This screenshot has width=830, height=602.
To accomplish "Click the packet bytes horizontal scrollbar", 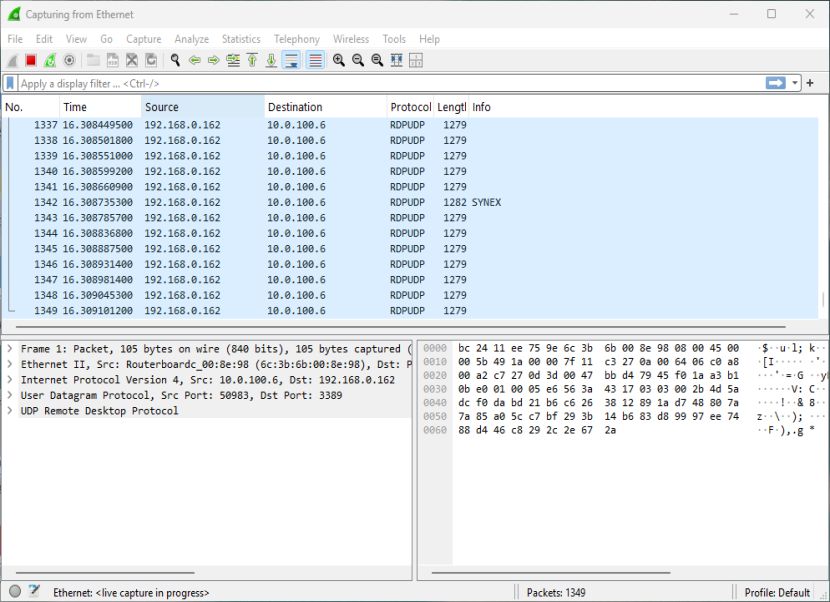I will point(551,572).
